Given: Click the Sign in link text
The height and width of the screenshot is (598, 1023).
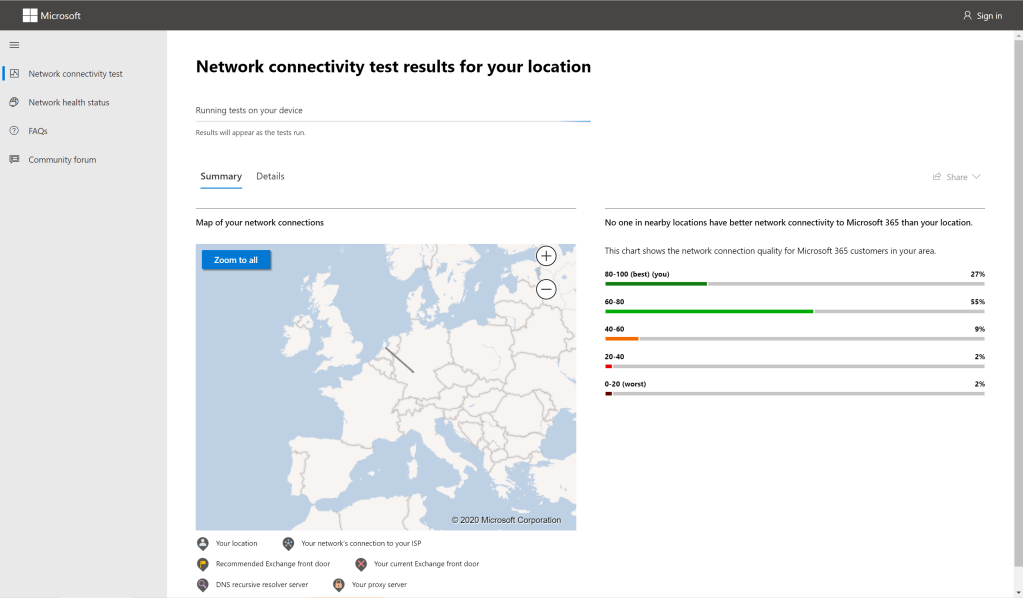Looking at the screenshot, I should pos(989,16).
